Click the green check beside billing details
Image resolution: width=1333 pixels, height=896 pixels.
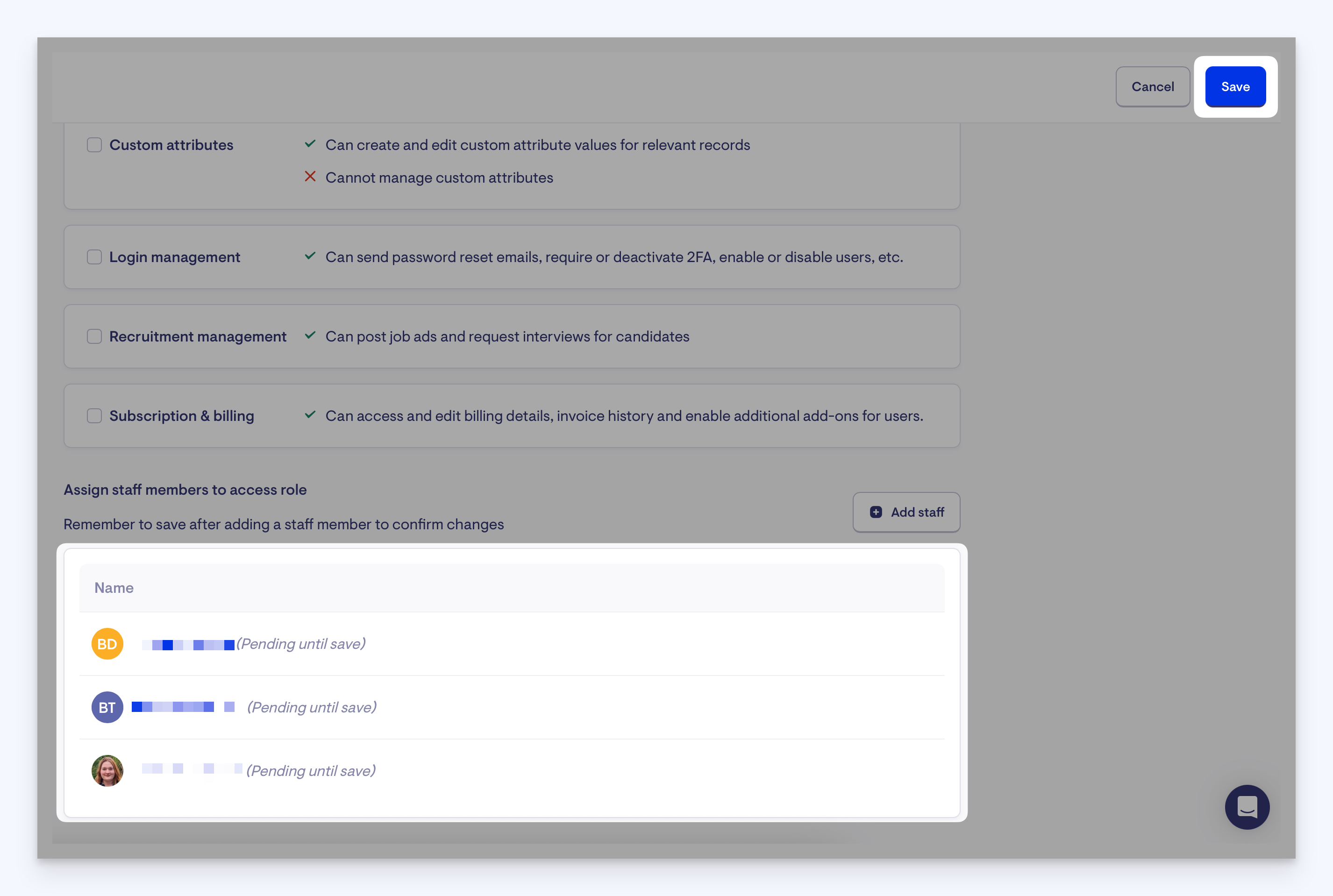coord(310,415)
